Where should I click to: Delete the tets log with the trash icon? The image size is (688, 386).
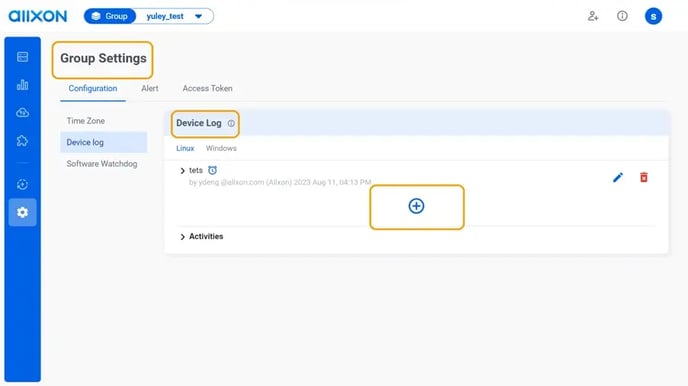[644, 177]
